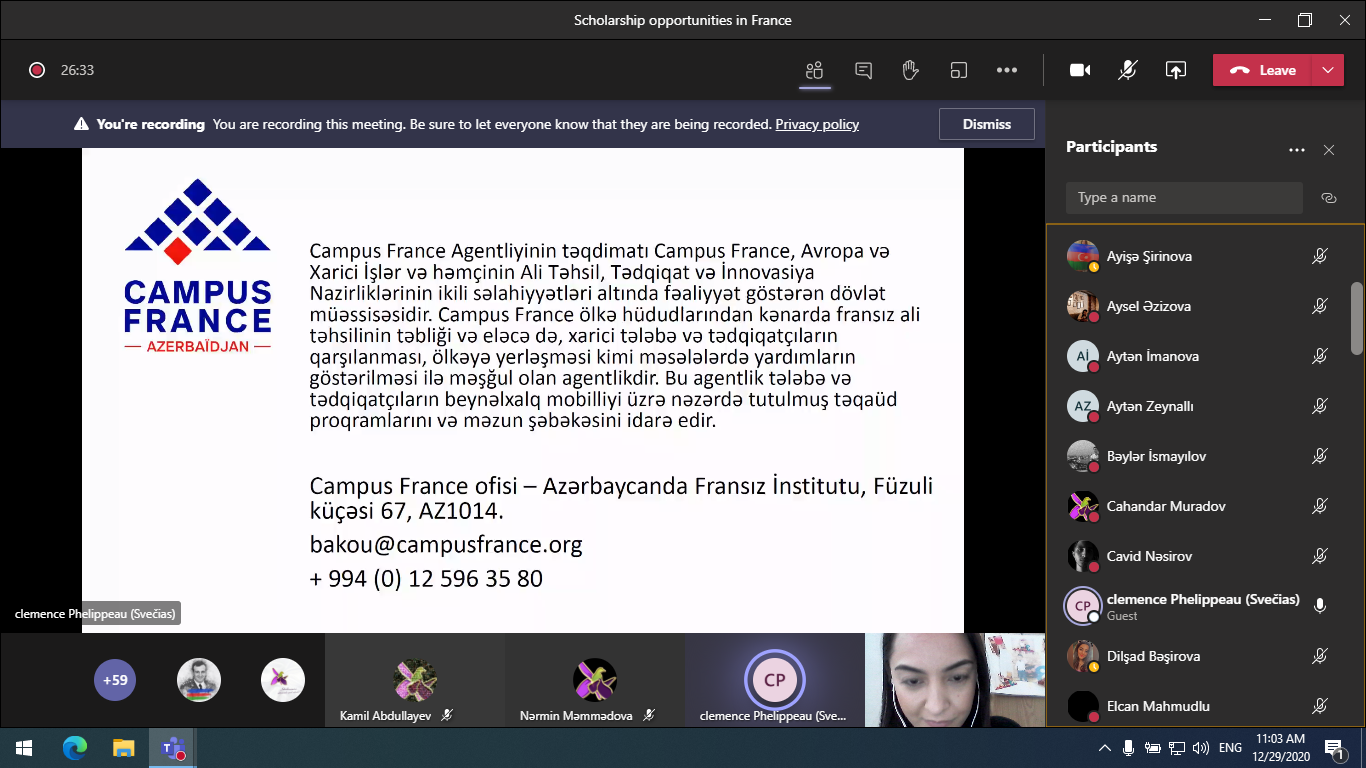Open Microsoft Edge from taskbar
1366x768 pixels.
click(75, 747)
